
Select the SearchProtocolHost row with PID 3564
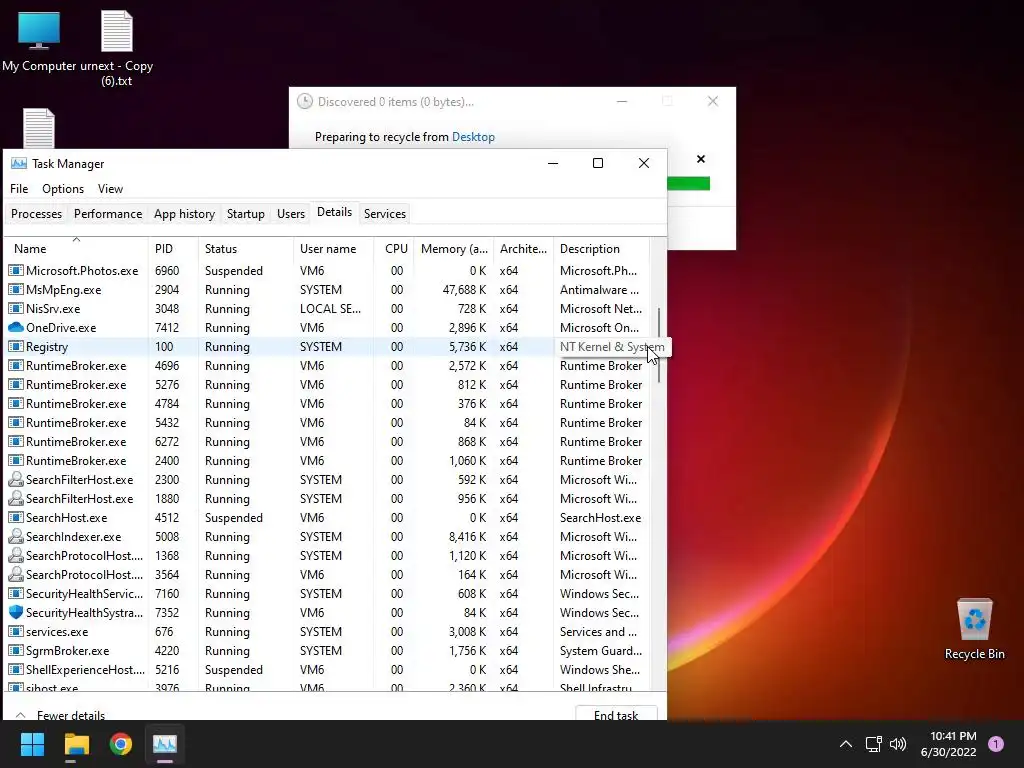pyautogui.click(x=328, y=575)
